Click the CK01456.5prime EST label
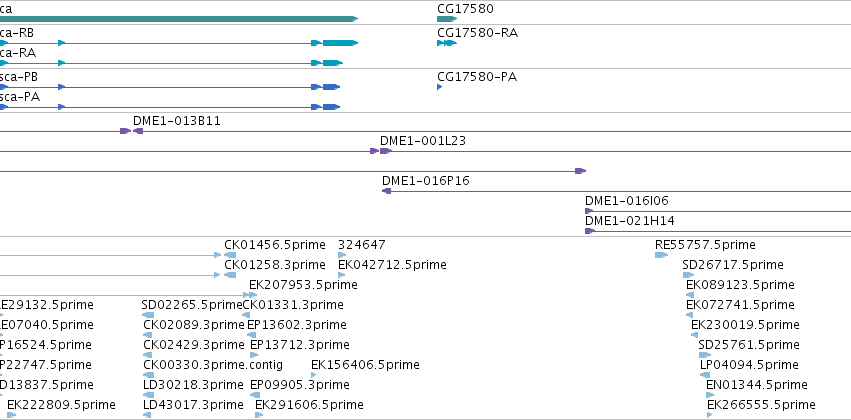Image resolution: width=851 pixels, height=420 pixels. coord(275,245)
